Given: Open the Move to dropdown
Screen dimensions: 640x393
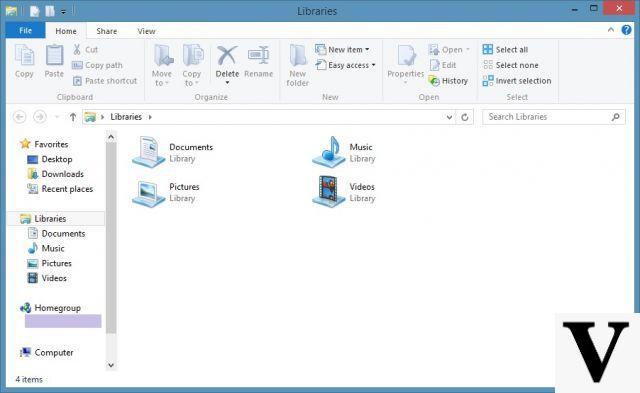Looking at the screenshot, I should point(162,65).
